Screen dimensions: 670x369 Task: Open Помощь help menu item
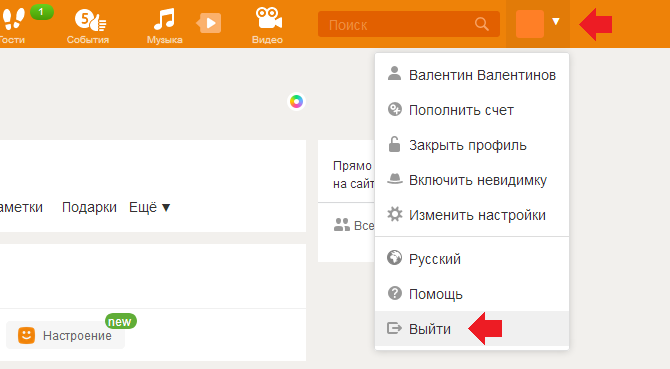tap(472, 294)
